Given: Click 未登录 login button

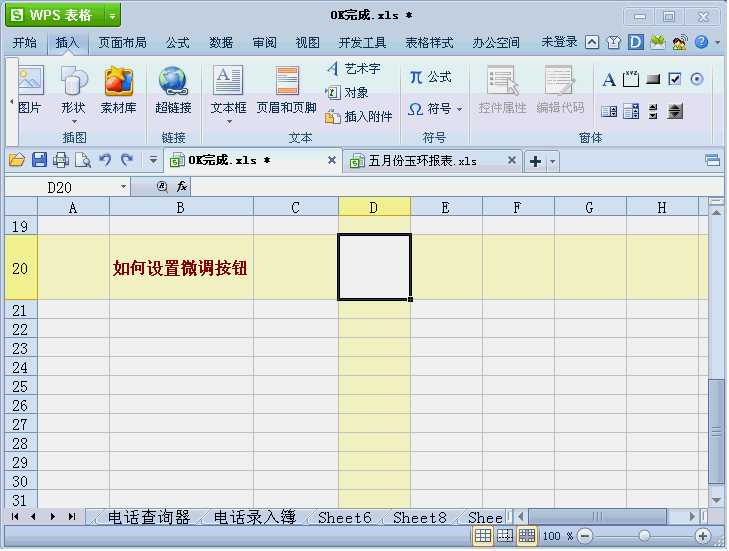Looking at the screenshot, I should pyautogui.click(x=559, y=42).
